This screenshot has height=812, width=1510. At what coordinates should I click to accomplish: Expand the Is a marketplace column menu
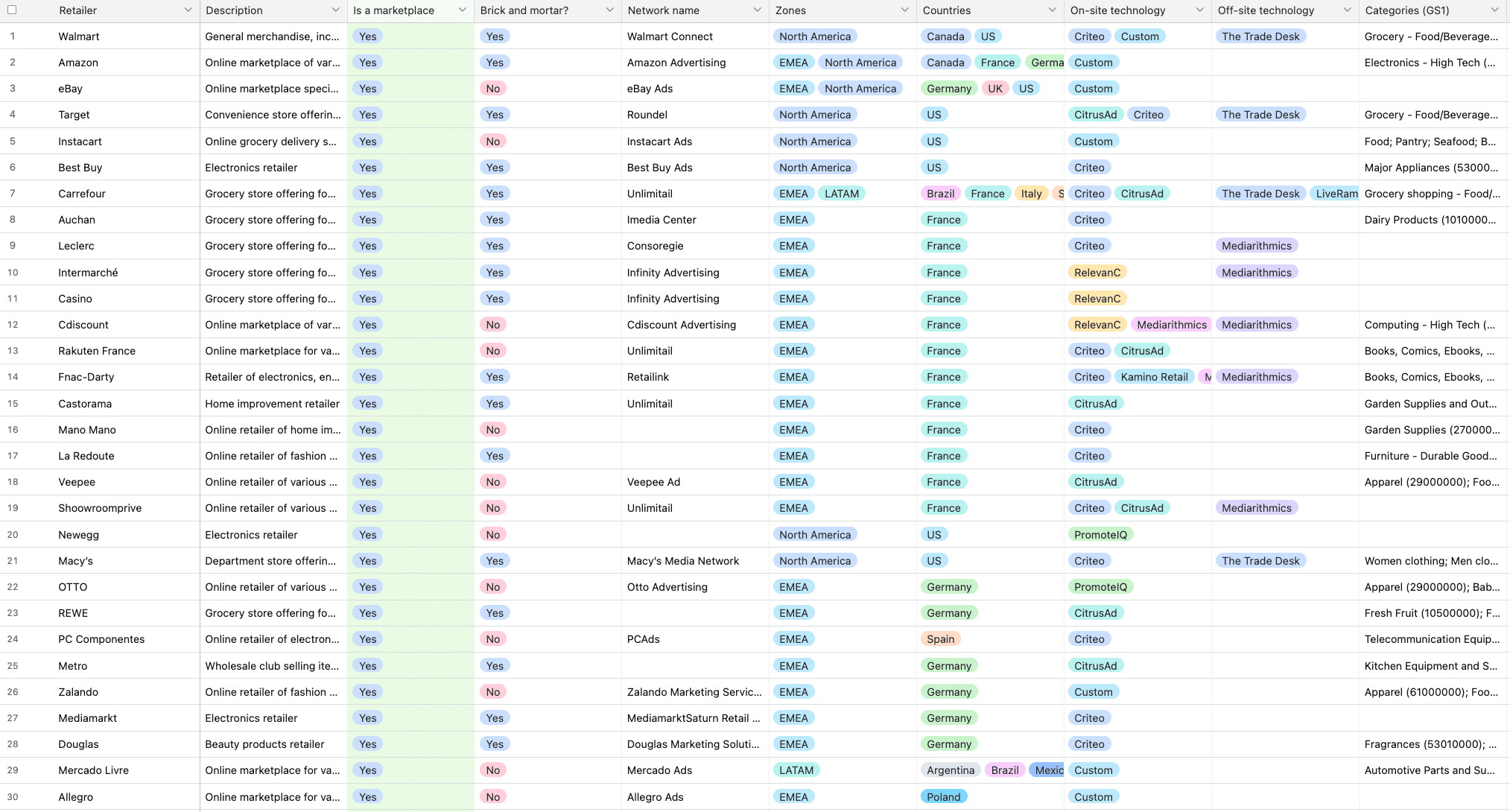click(x=462, y=10)
